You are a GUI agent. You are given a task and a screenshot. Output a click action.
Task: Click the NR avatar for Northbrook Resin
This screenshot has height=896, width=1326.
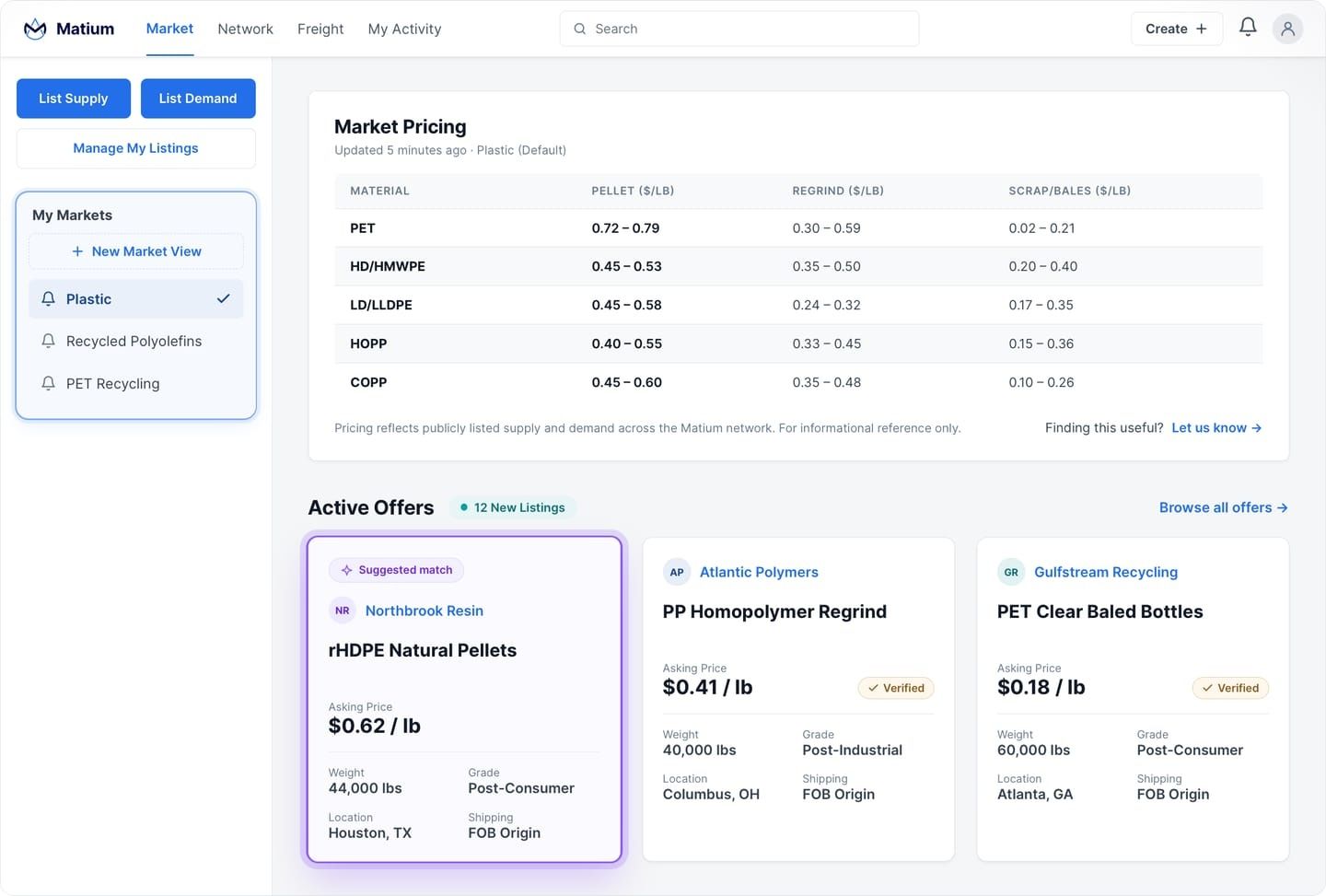point(343,611)
